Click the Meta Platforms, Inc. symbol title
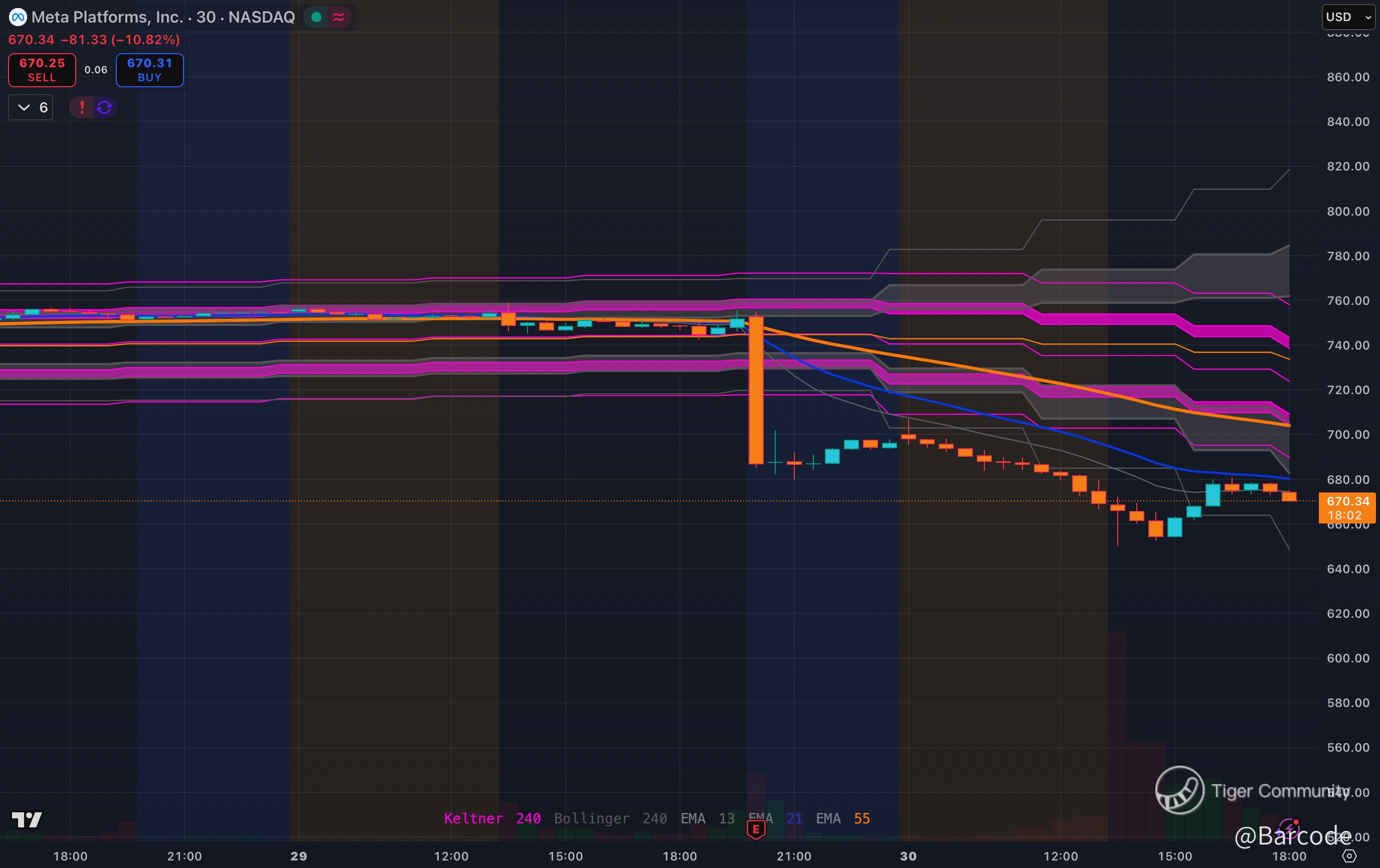The height and width of the screenshot is (868, 1380). (107, 17)
